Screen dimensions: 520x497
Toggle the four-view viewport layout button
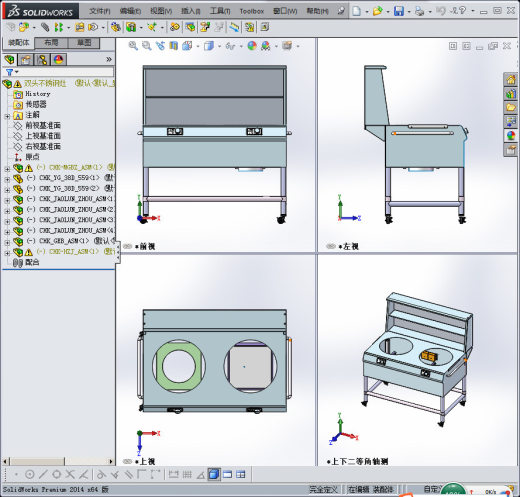[x=240, y=474]
